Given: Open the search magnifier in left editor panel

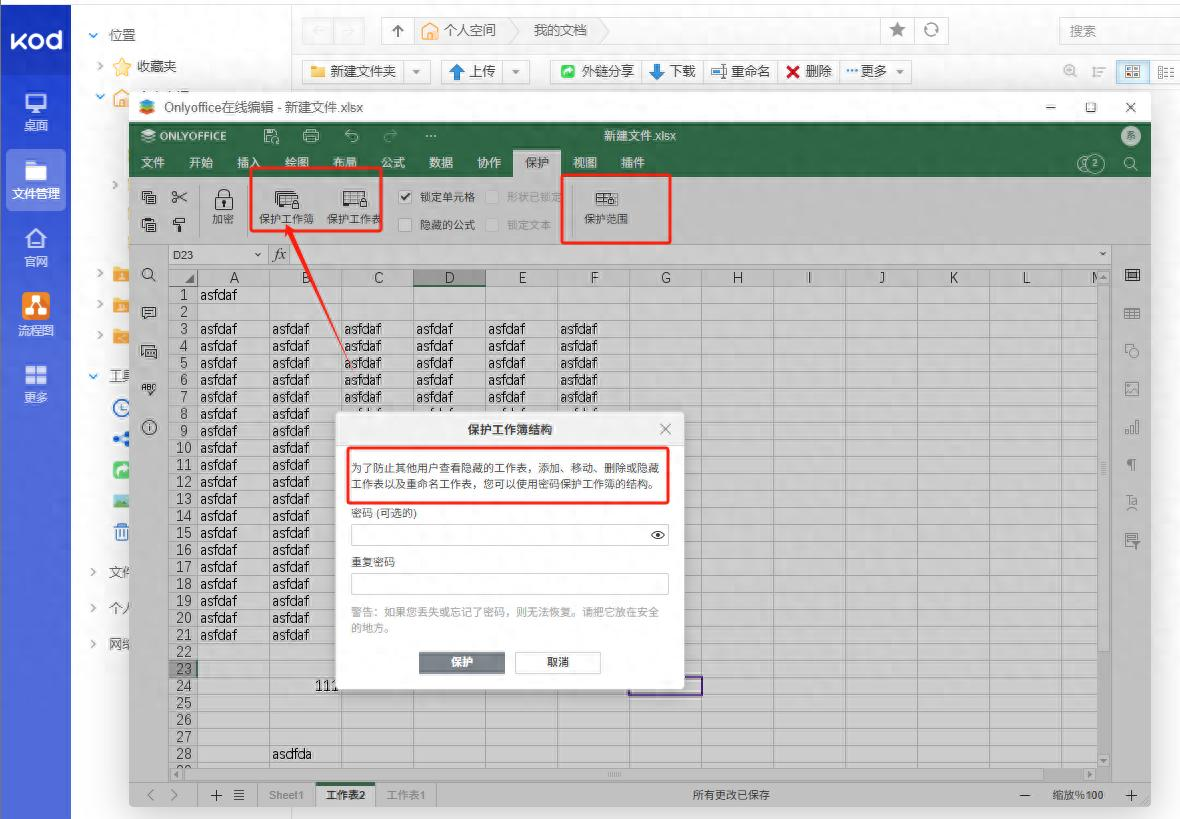Looking at the screenshot, I should tap(149, 275).
